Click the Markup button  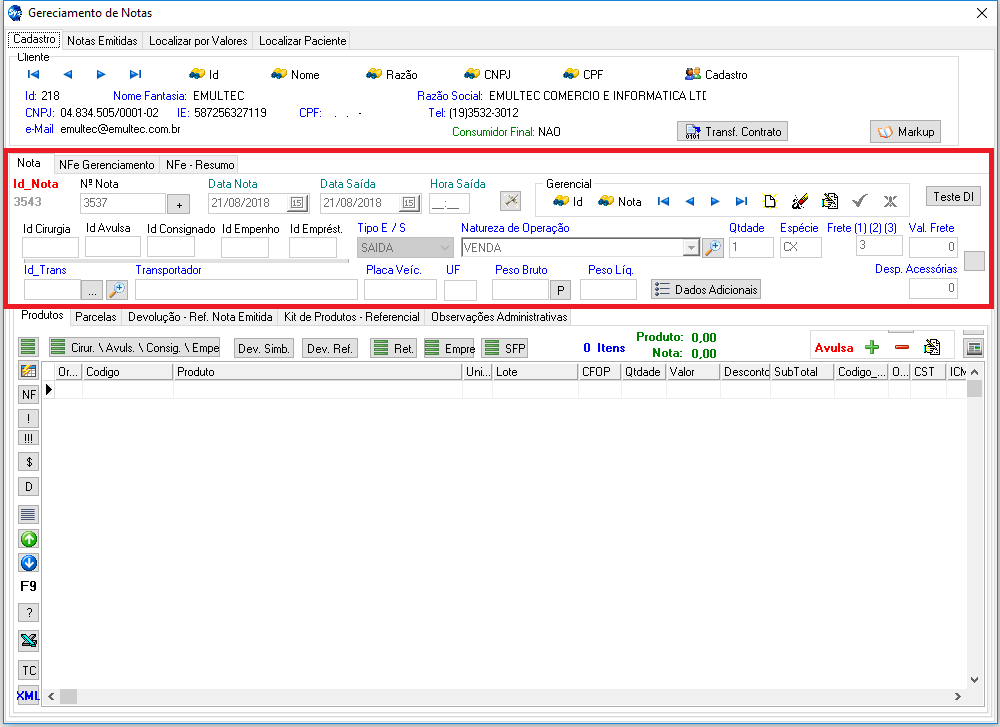(905, 132)
